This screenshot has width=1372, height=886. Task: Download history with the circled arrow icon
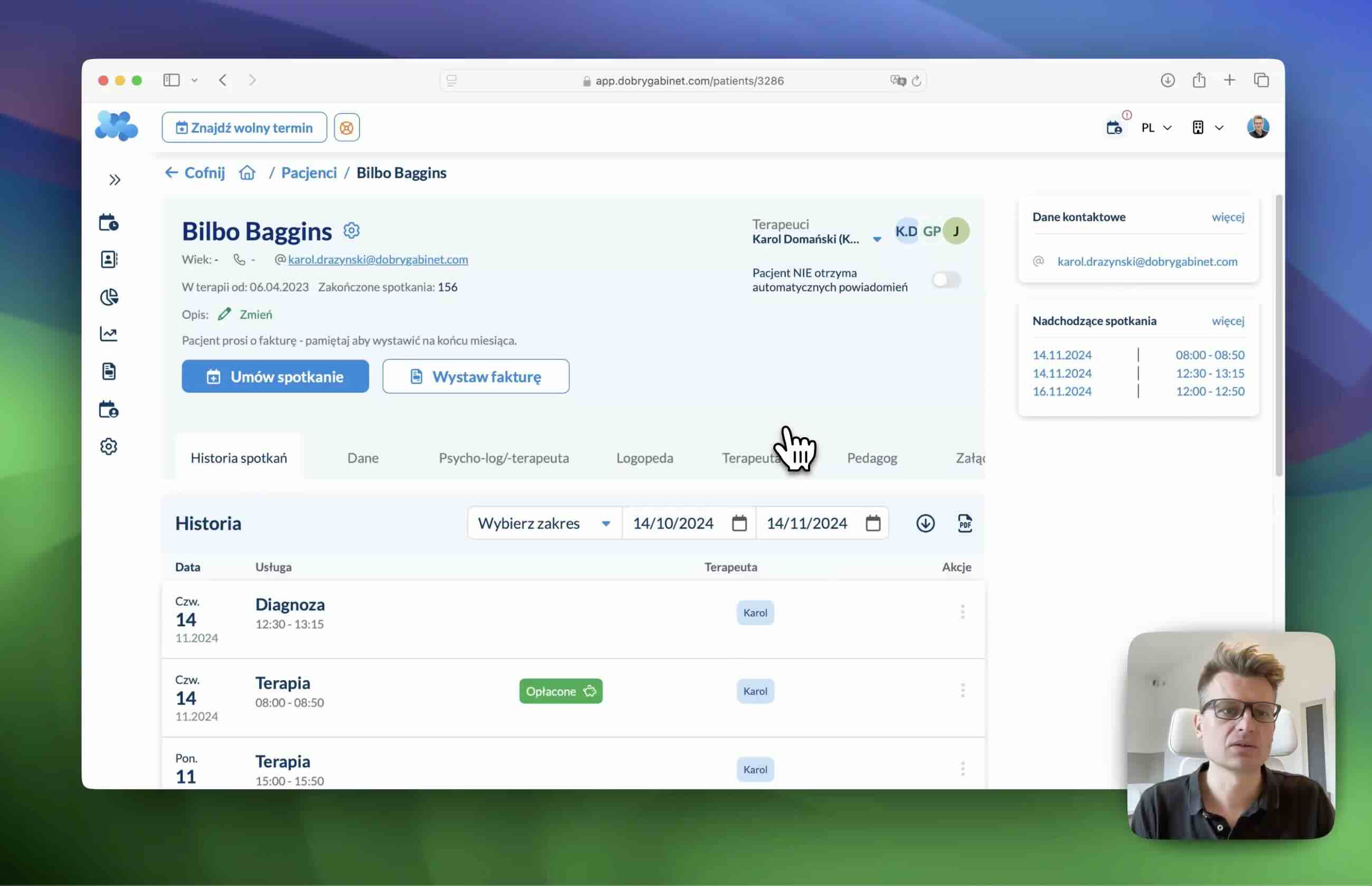pyautogui.click(x=925, y=523)
